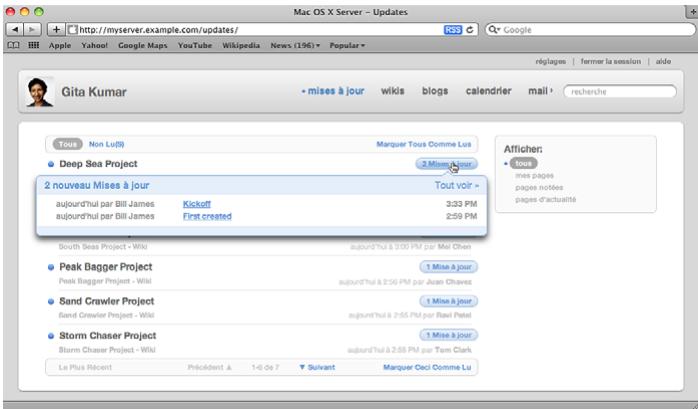Click the 1 Mise à jour badge for Sand Crawler
This screenshot has width=698, height=409.
pyautogui.click(x=449, y=301)
